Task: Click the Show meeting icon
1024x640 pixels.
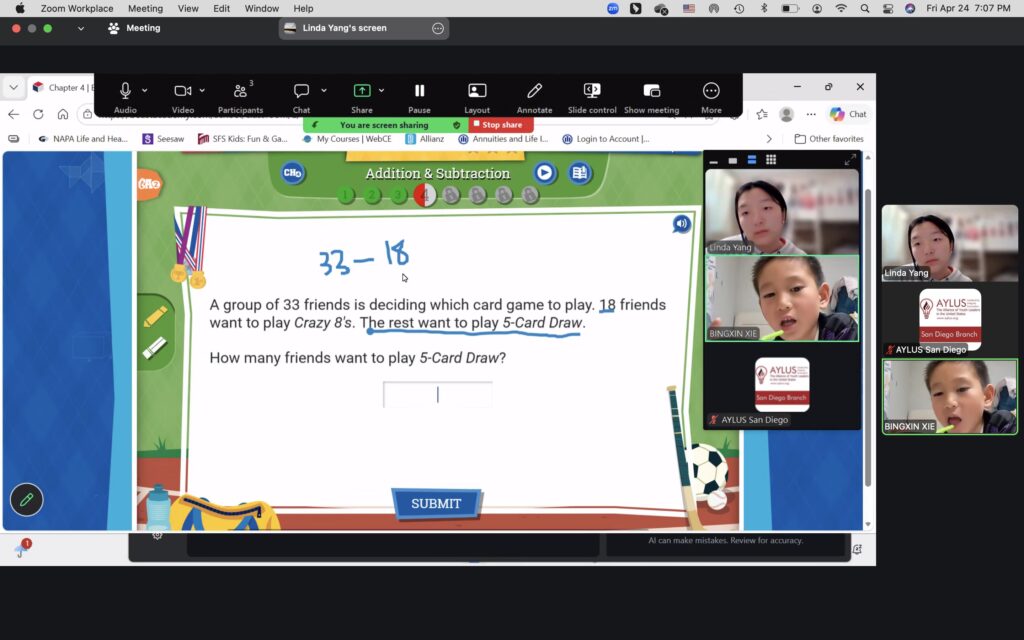Action: (x=651, y=91)
